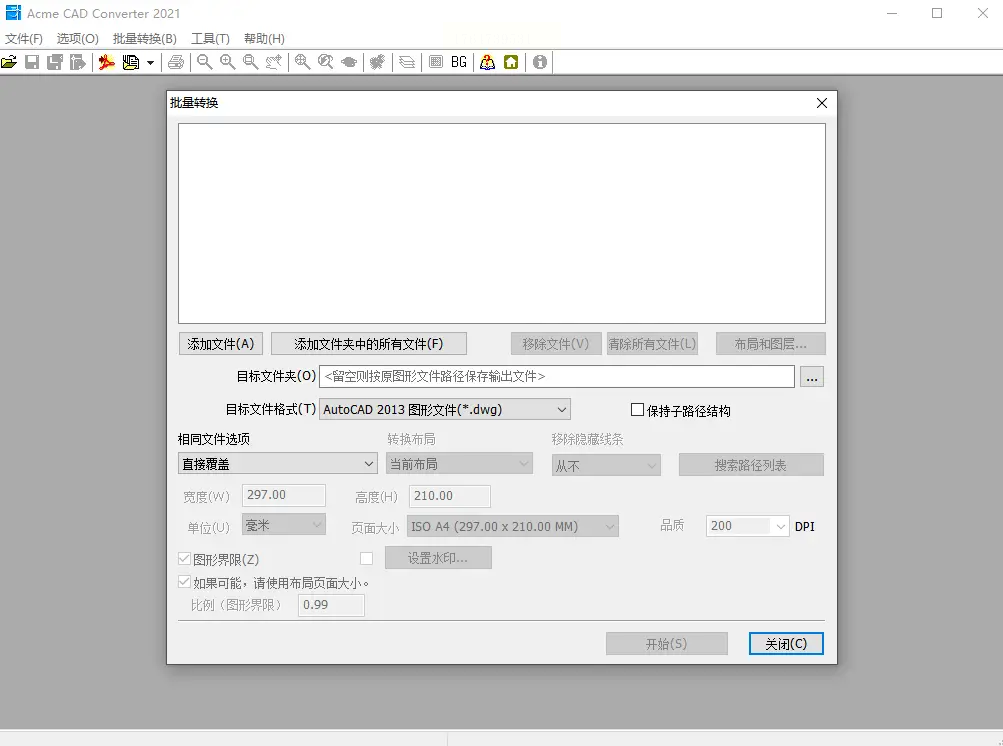Click the Pan hand icon
Screen dimensions: 1003x746
pos(274,62)
